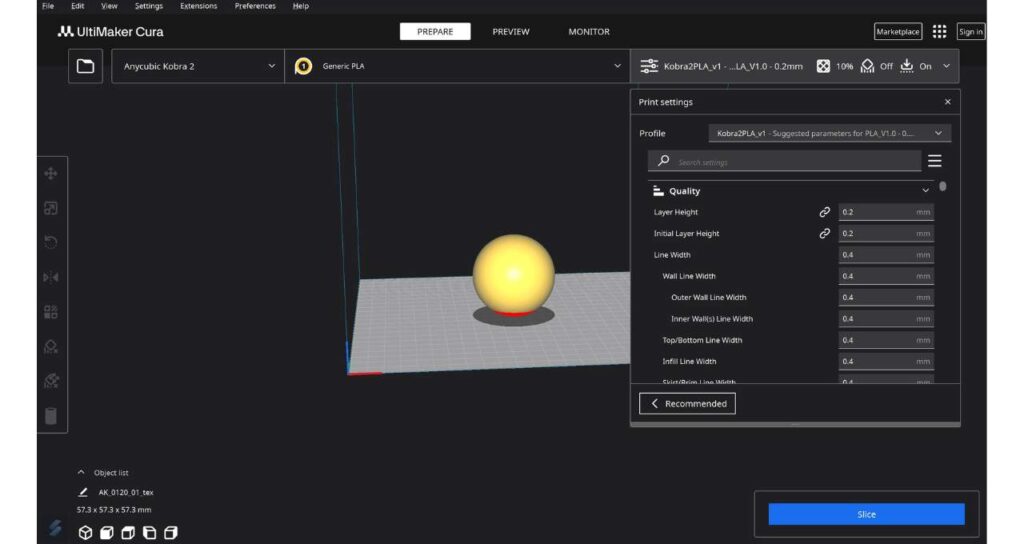This screenshot has width=1024, height=544.
Task: Select the Scale tool in left toolbar
Action: pyautogui.click(x=50, y=208)
